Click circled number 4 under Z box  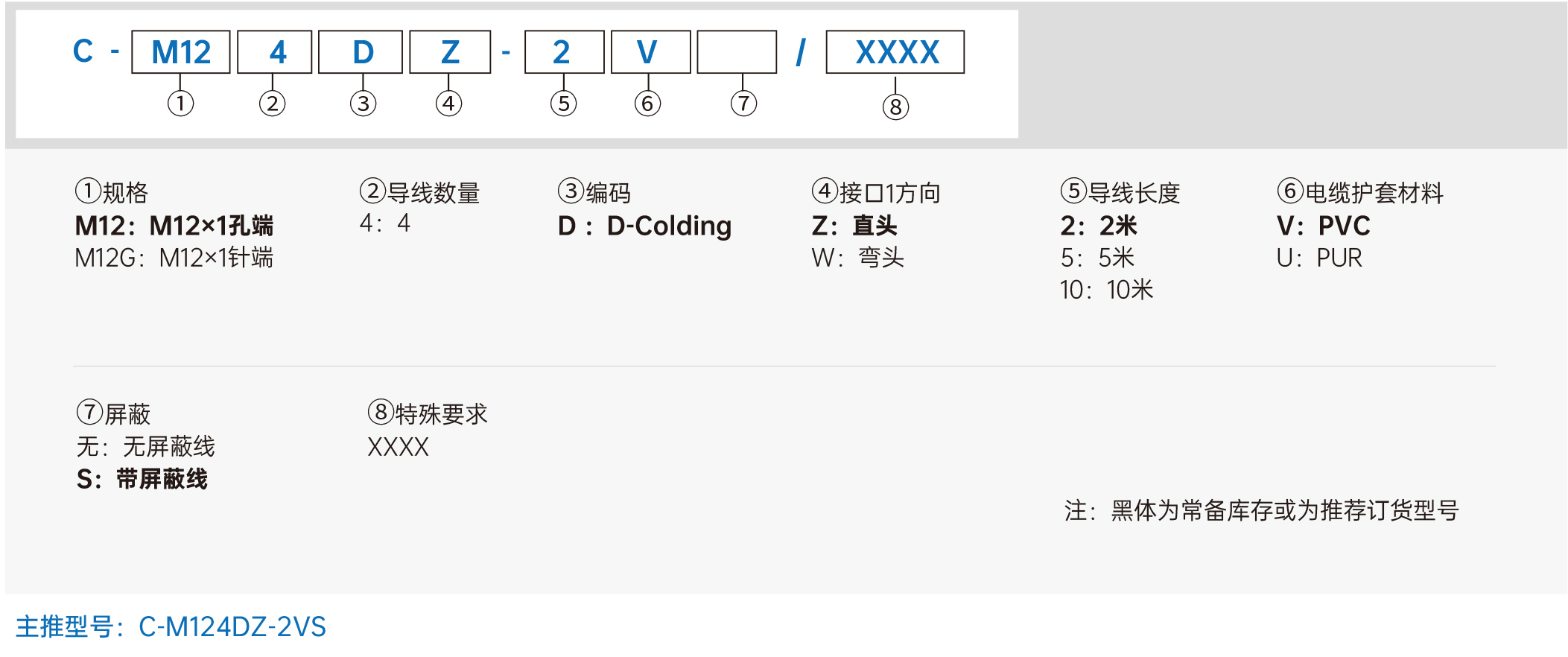[x=448, y=103]
